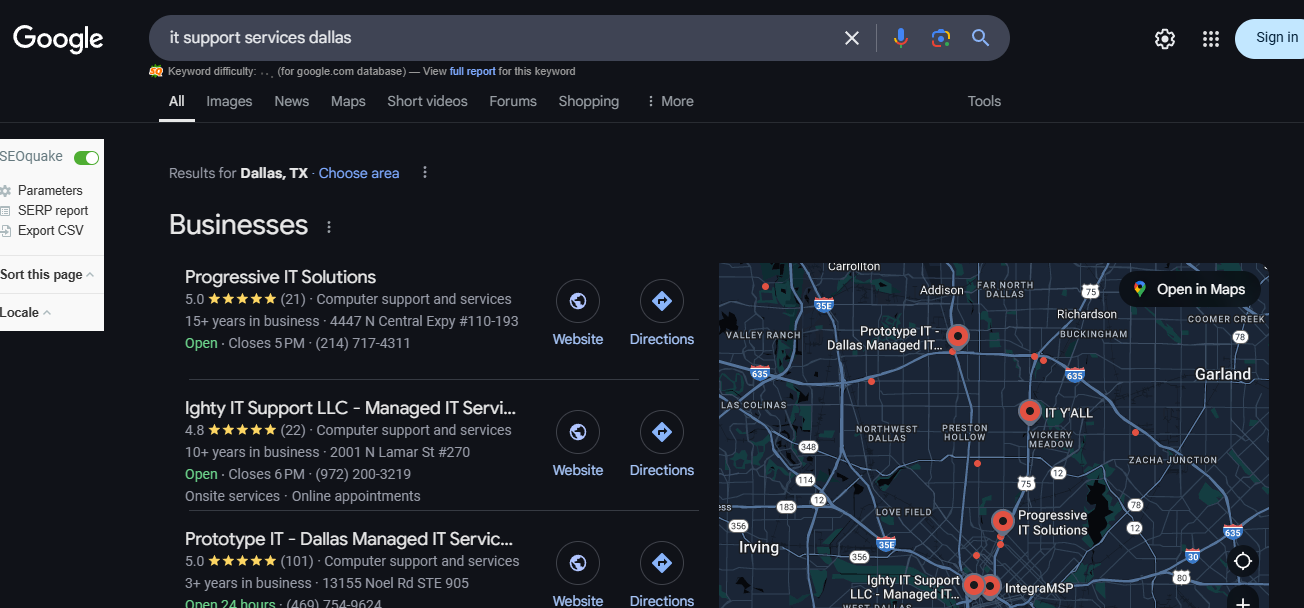The height and width of the screenshot is (608, 1304).
Task: Open Prototype IT website globe icon
Action: (x=578, y=563)
